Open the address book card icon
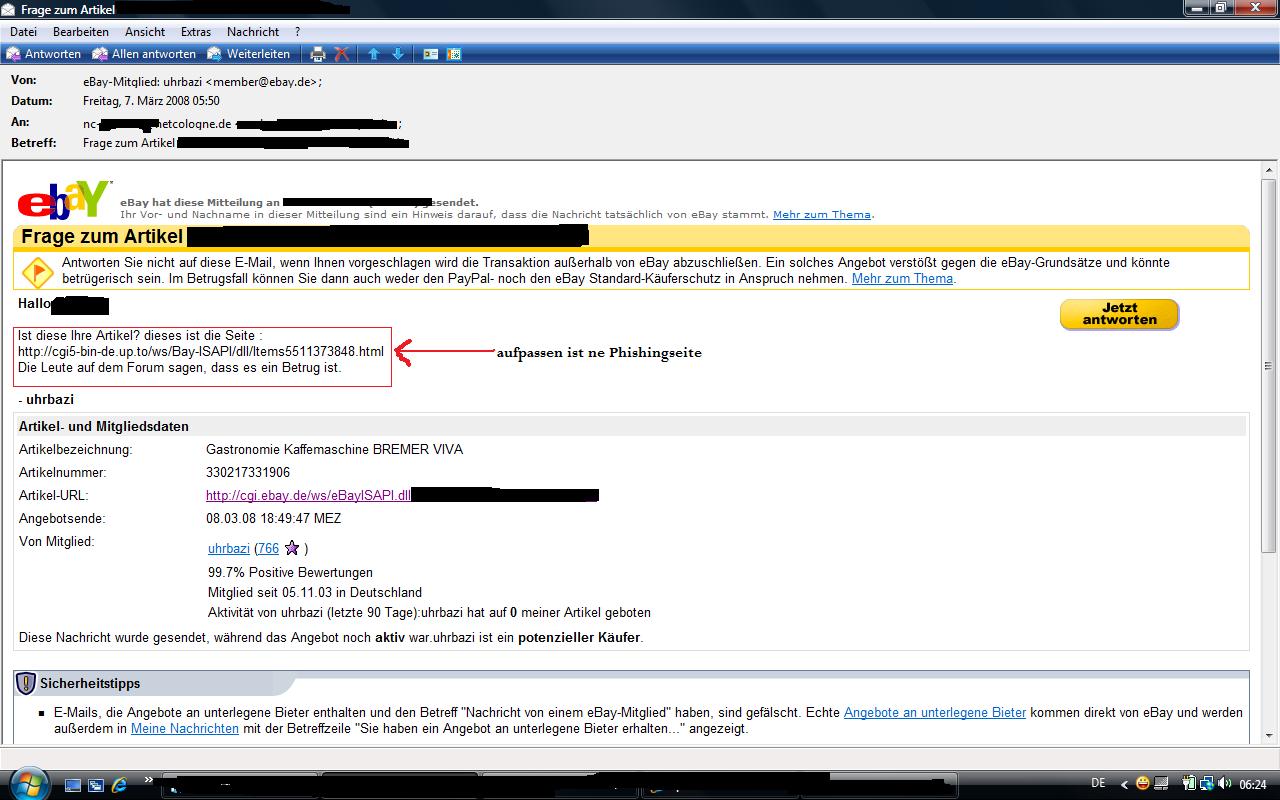This screenshot has width=1280, height=800. (431, 54)
